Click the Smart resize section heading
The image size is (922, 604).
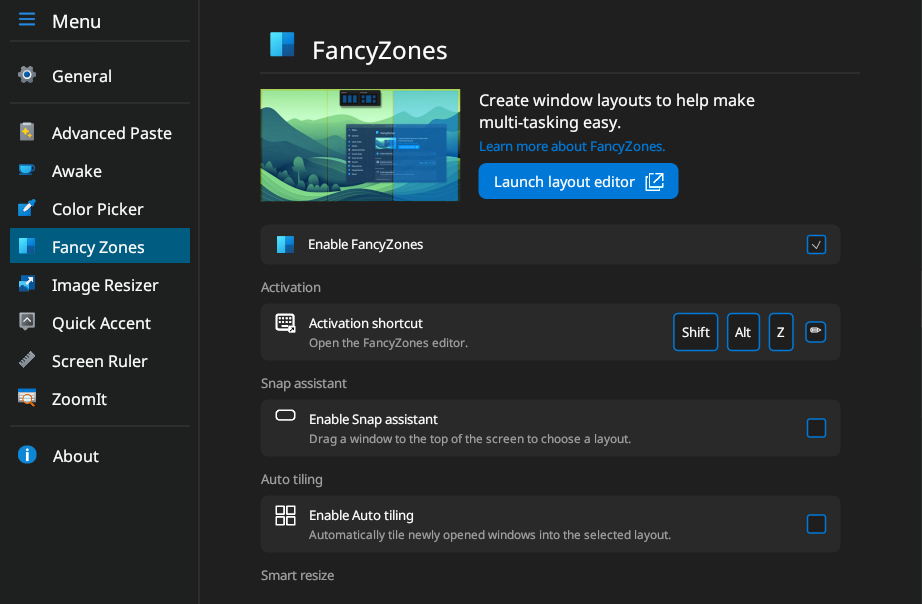pos(298,575)
